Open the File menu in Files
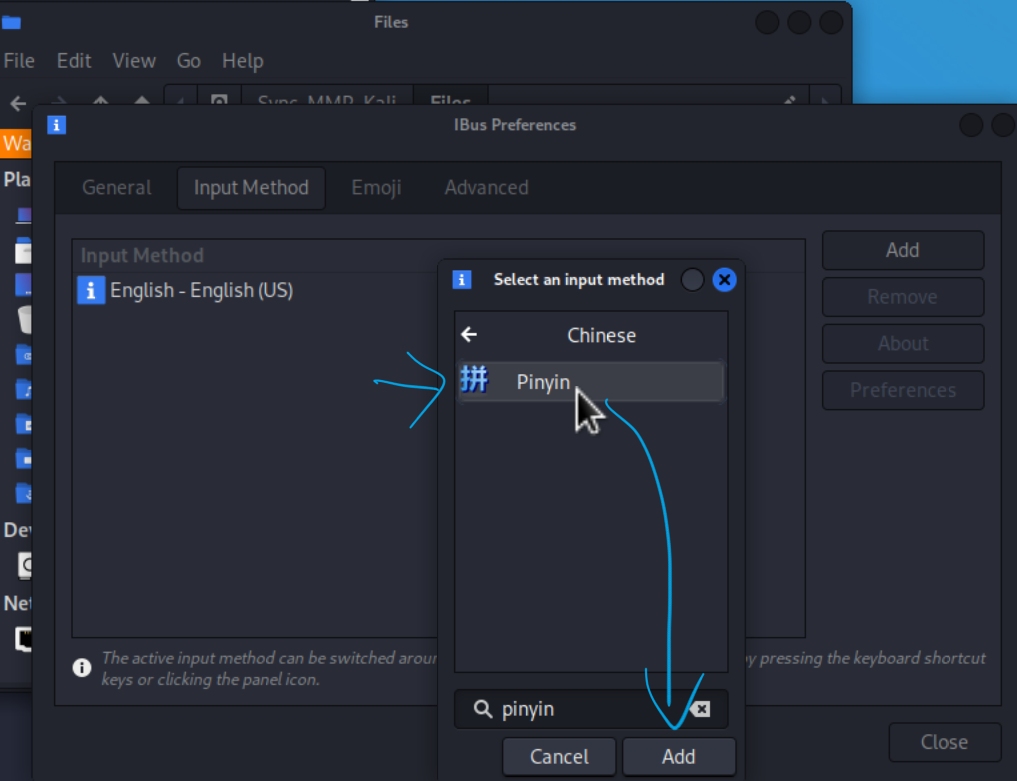 tap(19, 60)
